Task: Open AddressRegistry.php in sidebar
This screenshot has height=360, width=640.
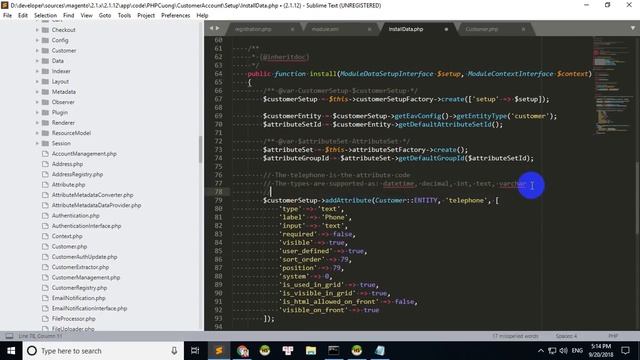Action: (x=77, y=174)
